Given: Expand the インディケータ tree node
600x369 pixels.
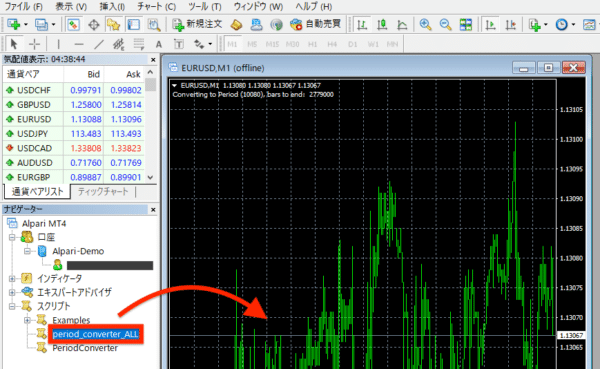Looking at the screenshot, I should [12, 279].
